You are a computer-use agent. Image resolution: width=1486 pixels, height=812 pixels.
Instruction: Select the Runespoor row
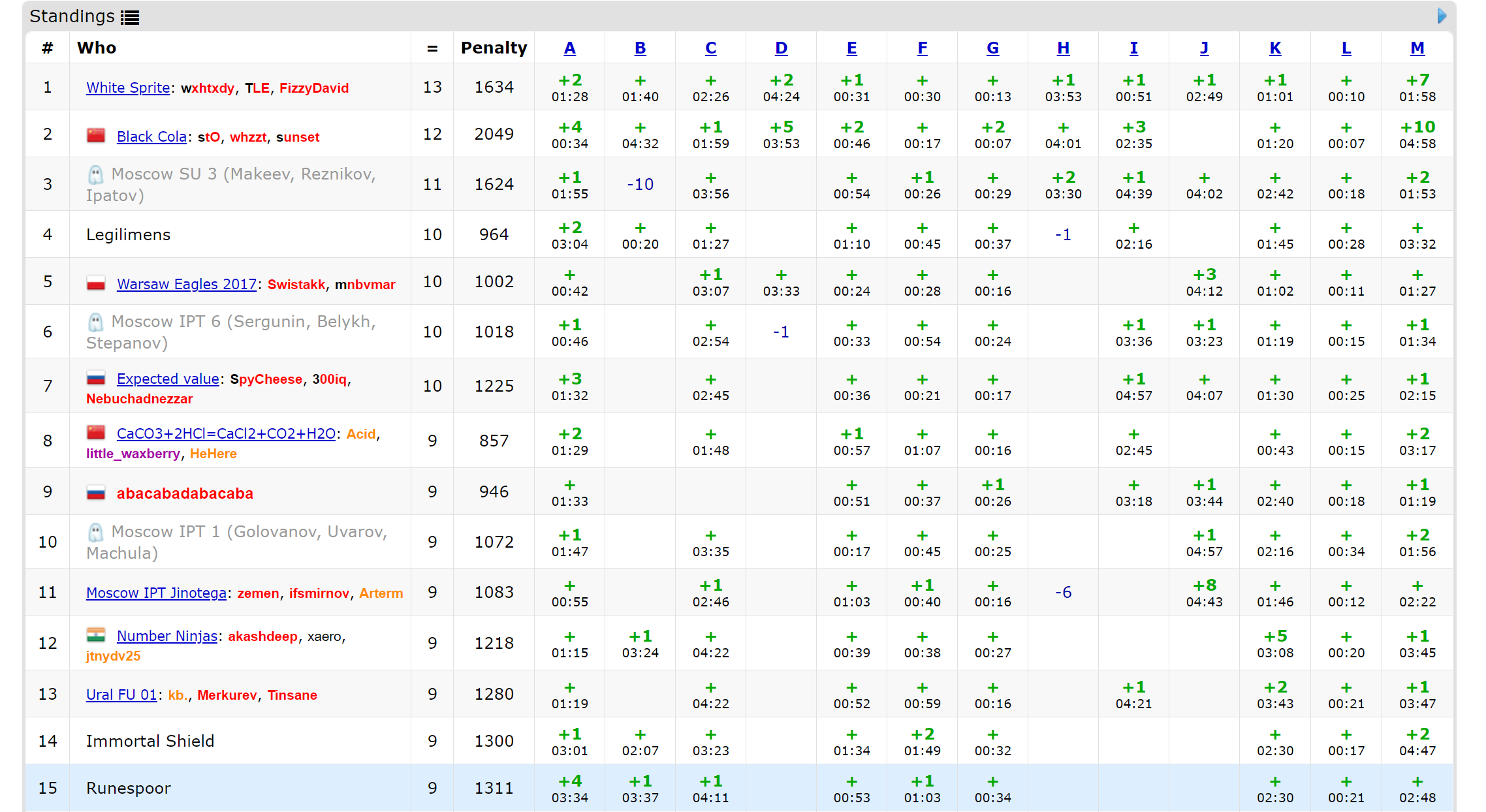[x=129, y=788]
